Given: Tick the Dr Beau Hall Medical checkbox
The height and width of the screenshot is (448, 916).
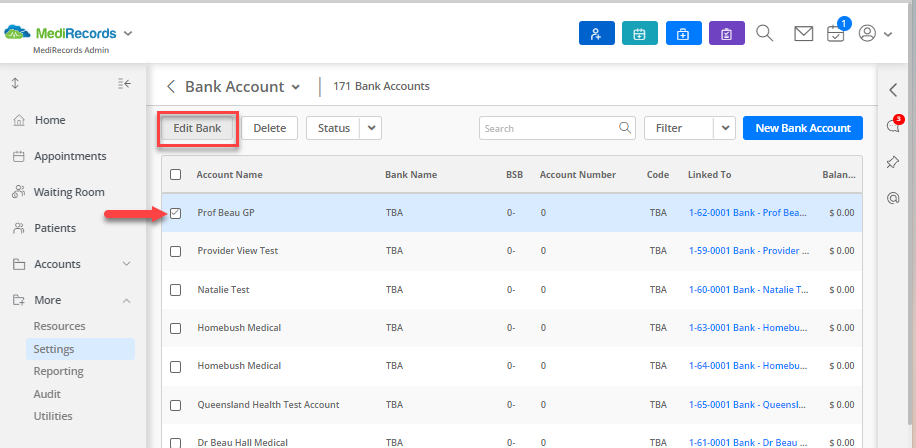Looking at the screenshot, I should (175, 443).
